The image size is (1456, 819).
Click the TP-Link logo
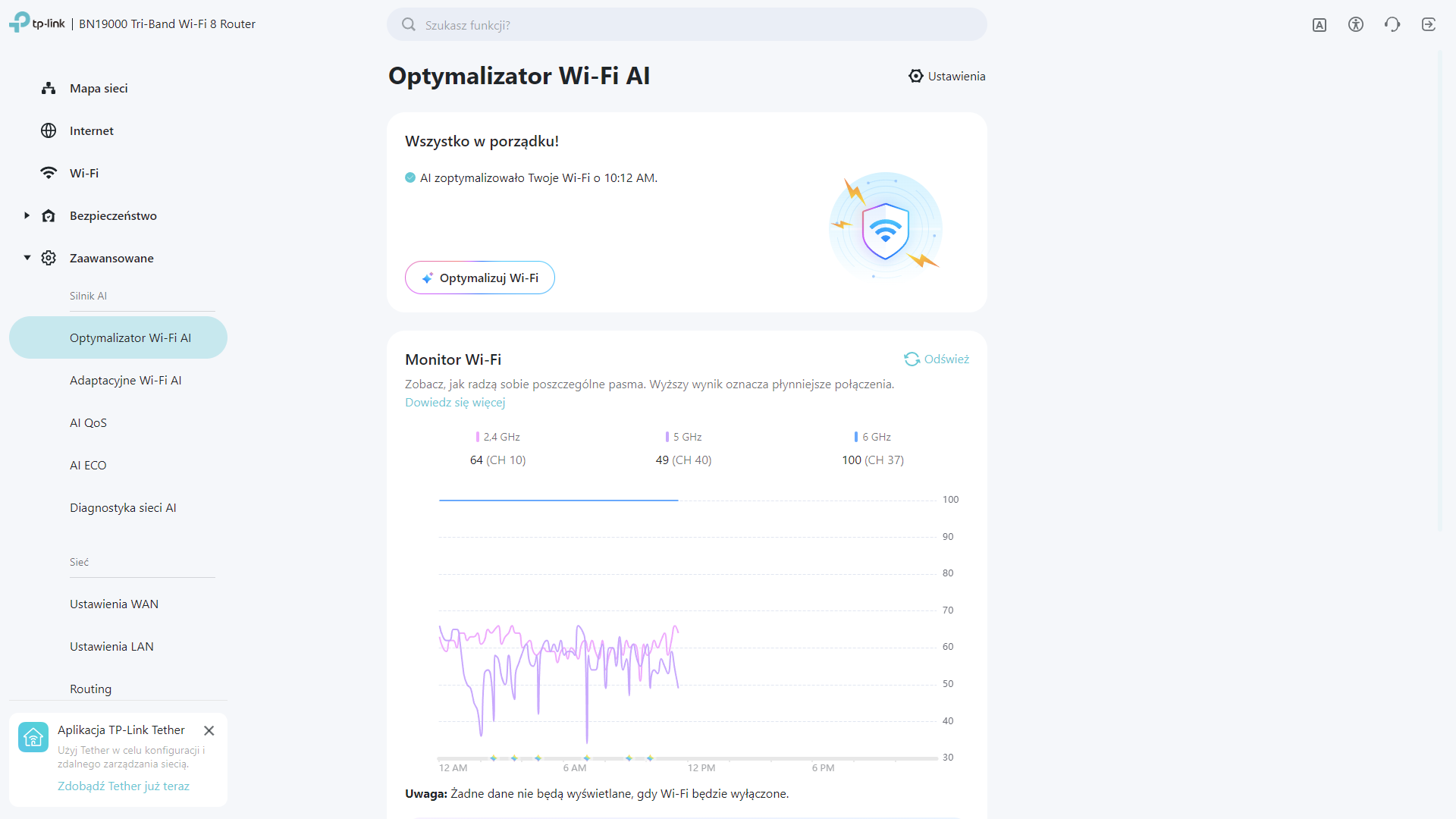point(37,23)
